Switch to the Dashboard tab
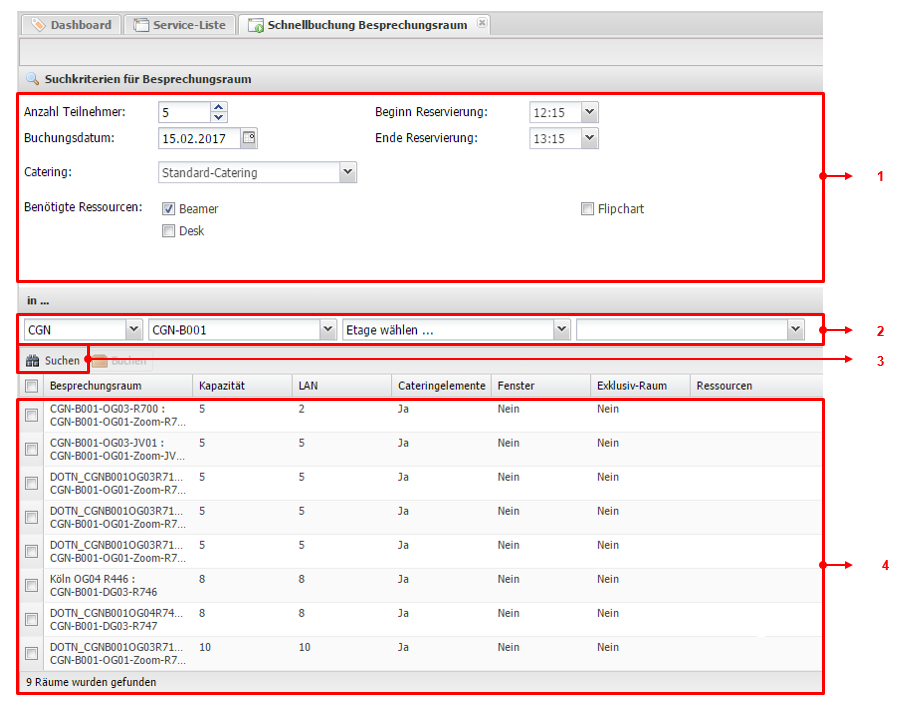Image resolution: width=907 pixels, height=715 pixels. click(x=72, y=25)
